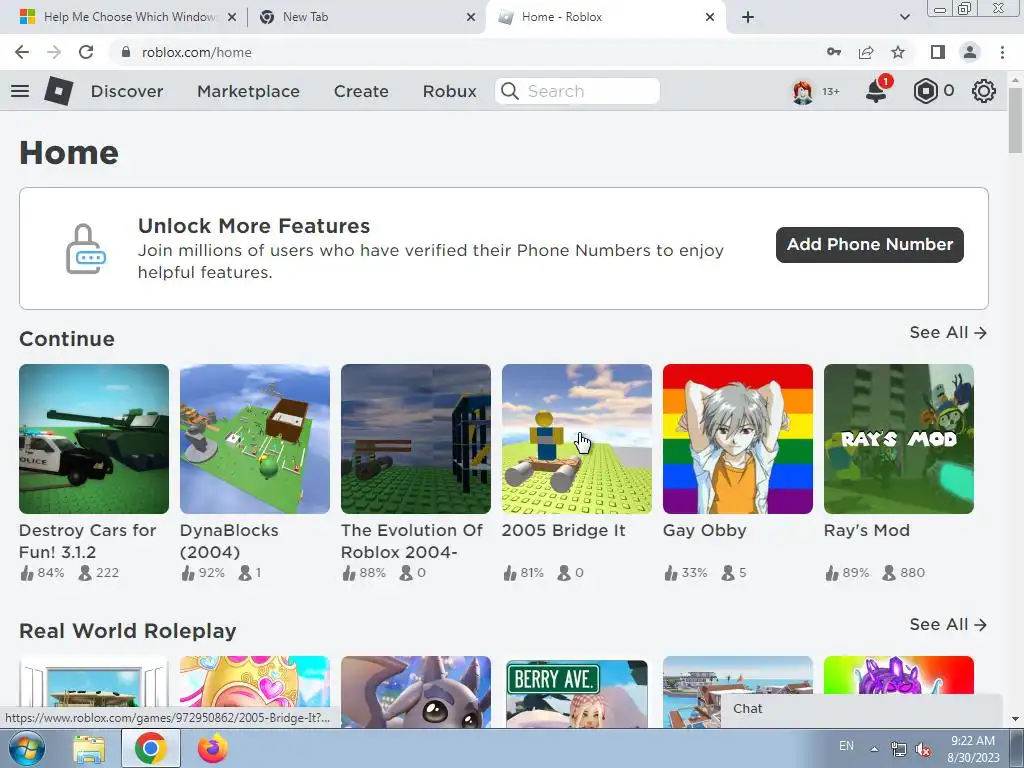Screen dimensions: 1024x768
Task: Click the network tray icon
Action: tap(899, 749)
